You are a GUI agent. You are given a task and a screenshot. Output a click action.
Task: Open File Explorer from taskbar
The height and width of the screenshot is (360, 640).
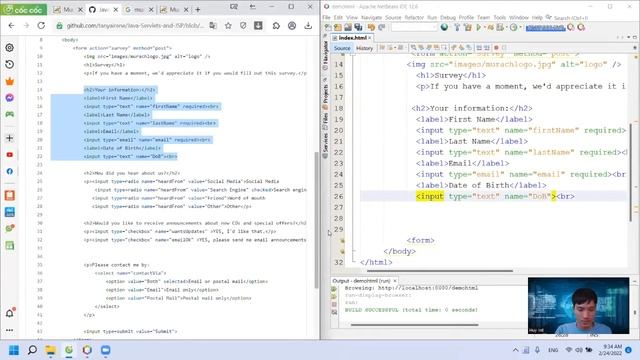pyautogui.click(x=51, y=350)
